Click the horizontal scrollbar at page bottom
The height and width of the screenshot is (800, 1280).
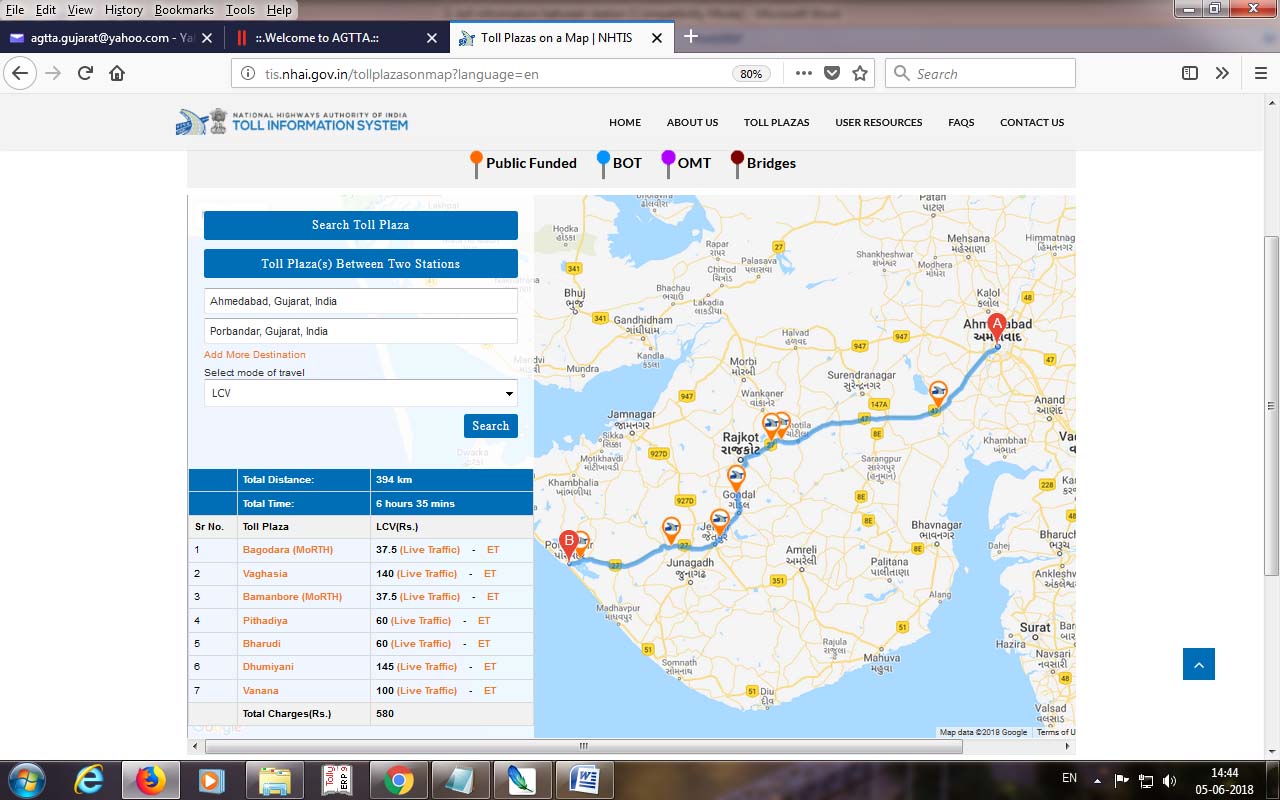click(583, 746)
